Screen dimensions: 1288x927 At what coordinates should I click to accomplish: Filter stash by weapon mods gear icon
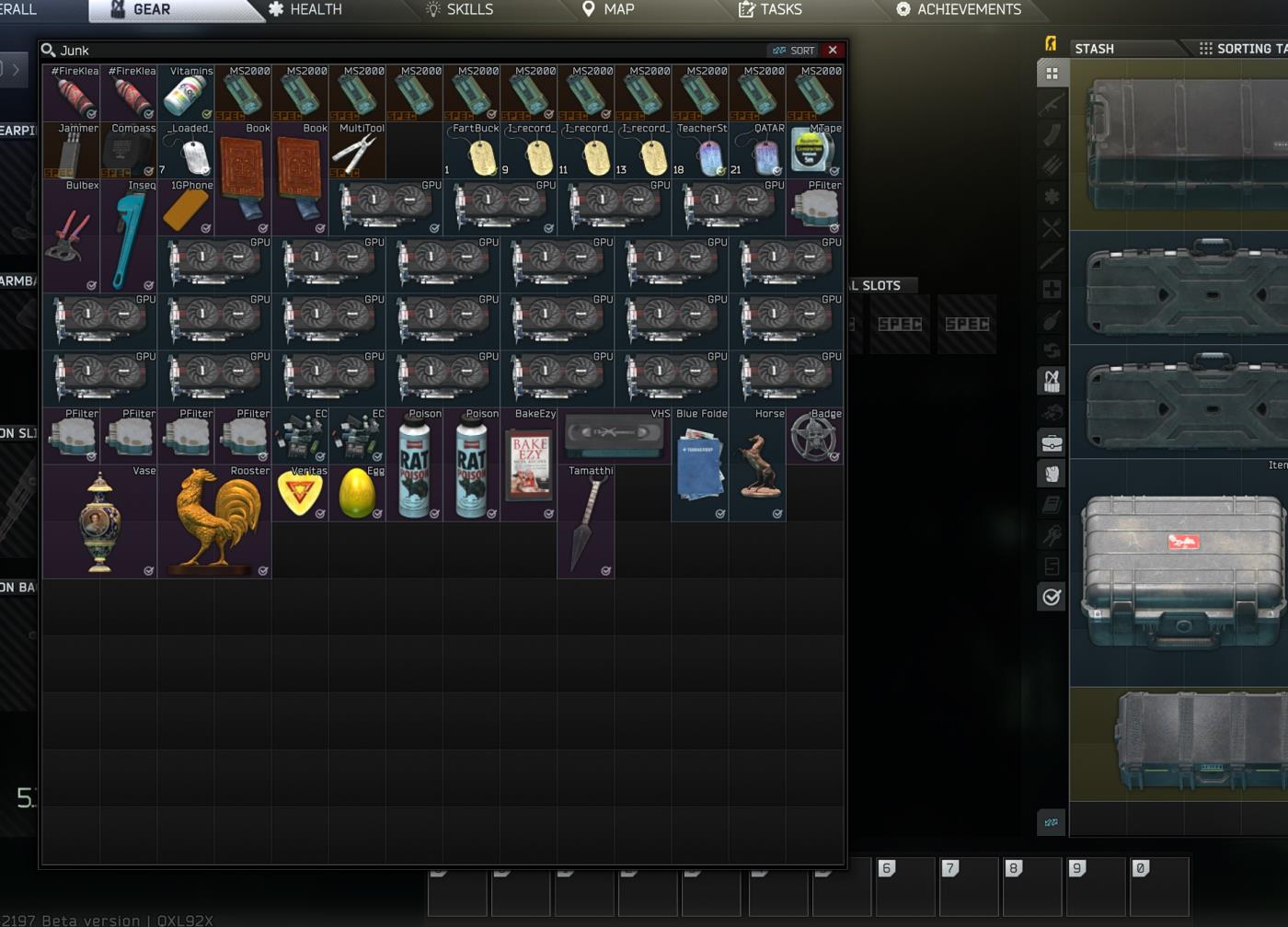coord(1052,197)
